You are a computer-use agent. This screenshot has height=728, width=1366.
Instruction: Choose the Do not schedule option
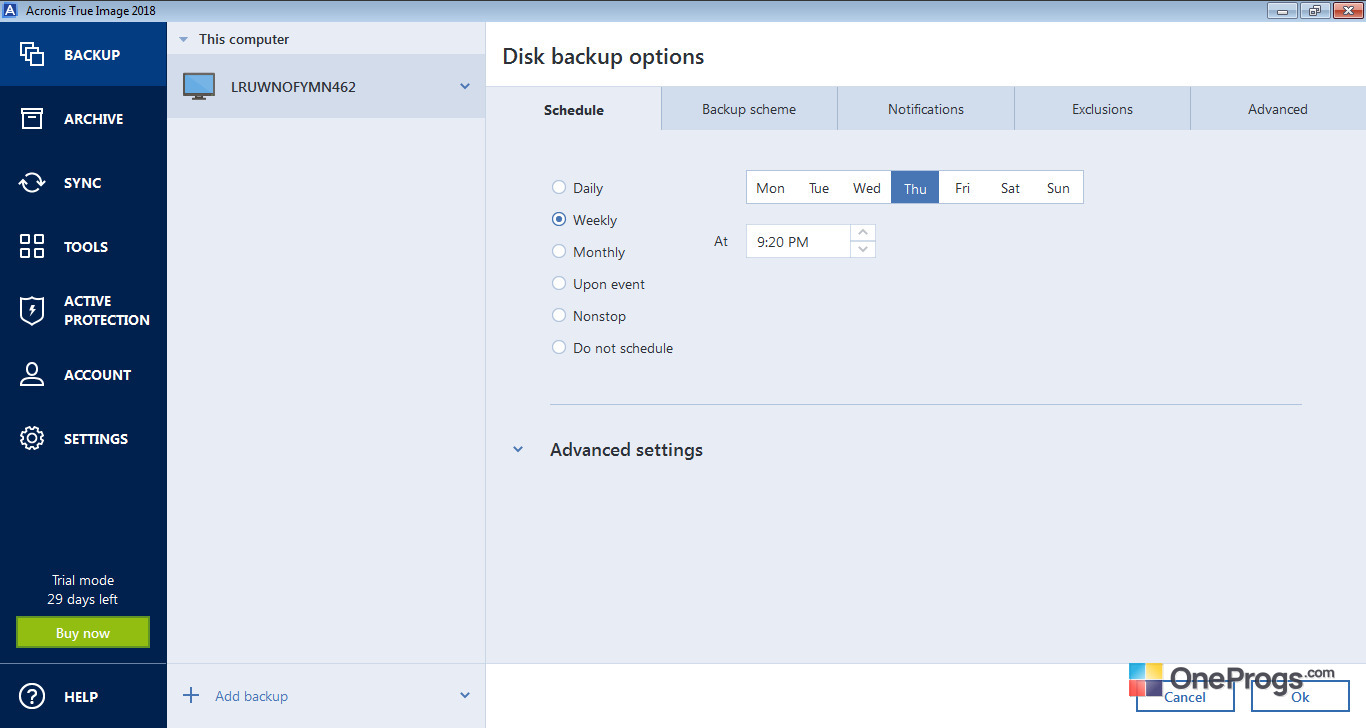pos(559,348)
